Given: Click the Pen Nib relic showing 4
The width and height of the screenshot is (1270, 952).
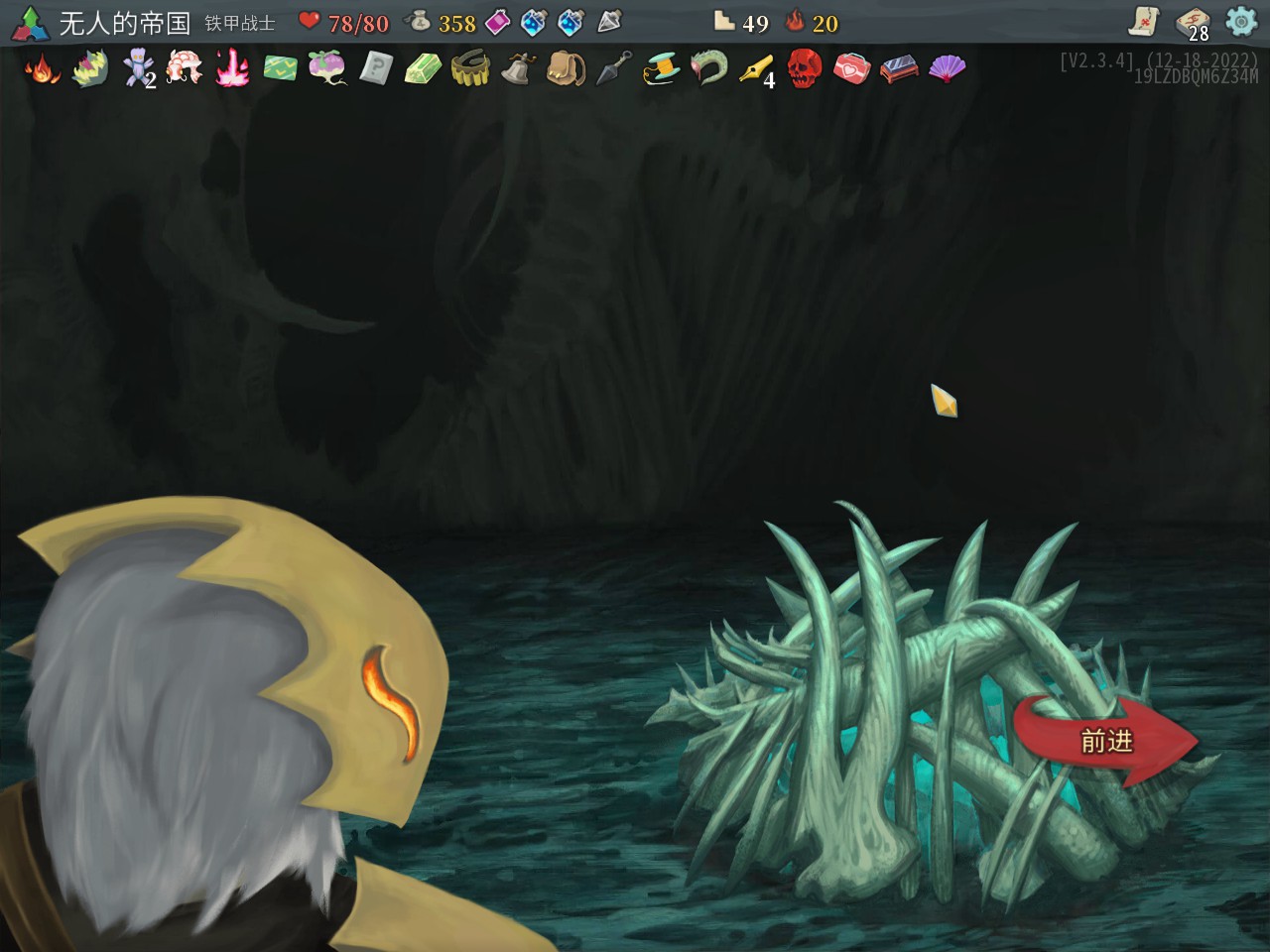Looking at the screenshot, I should tap(757, 68).
